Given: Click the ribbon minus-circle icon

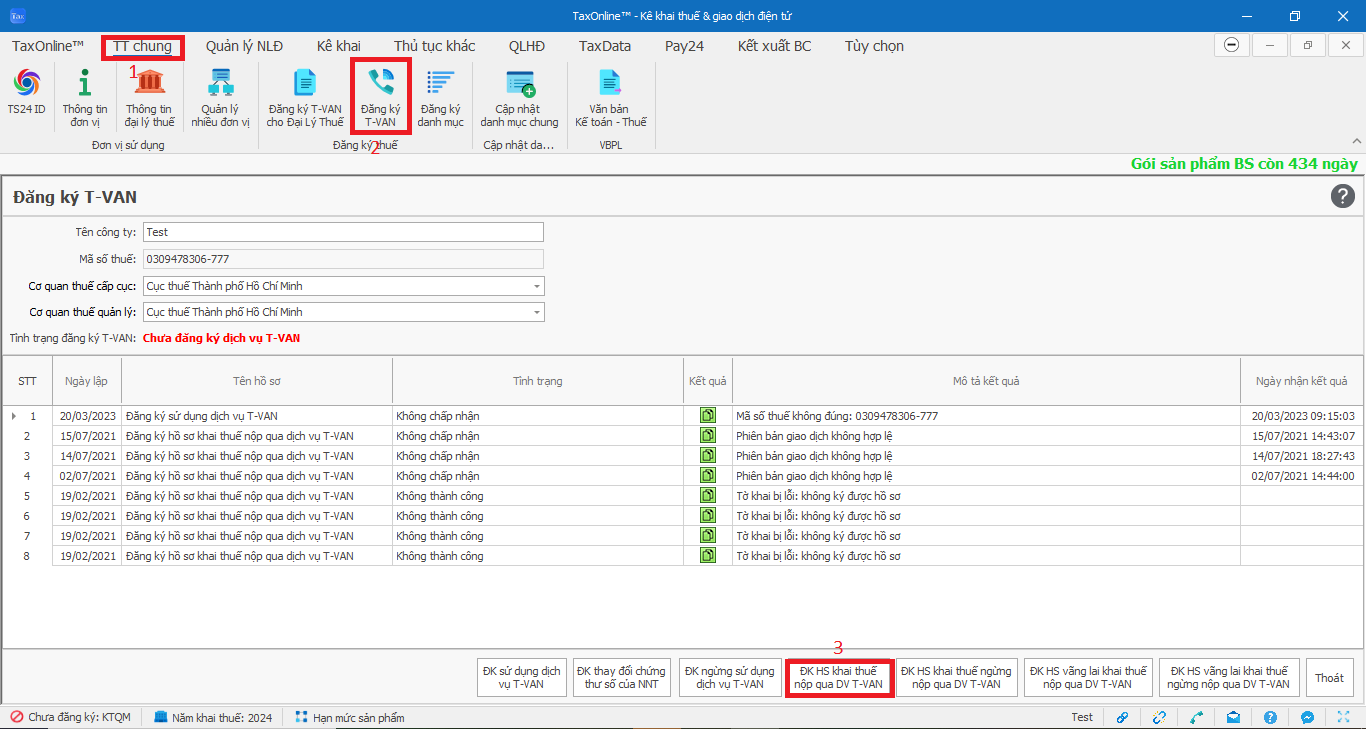Looking at the screenshot, I should tap(1232, 46).
